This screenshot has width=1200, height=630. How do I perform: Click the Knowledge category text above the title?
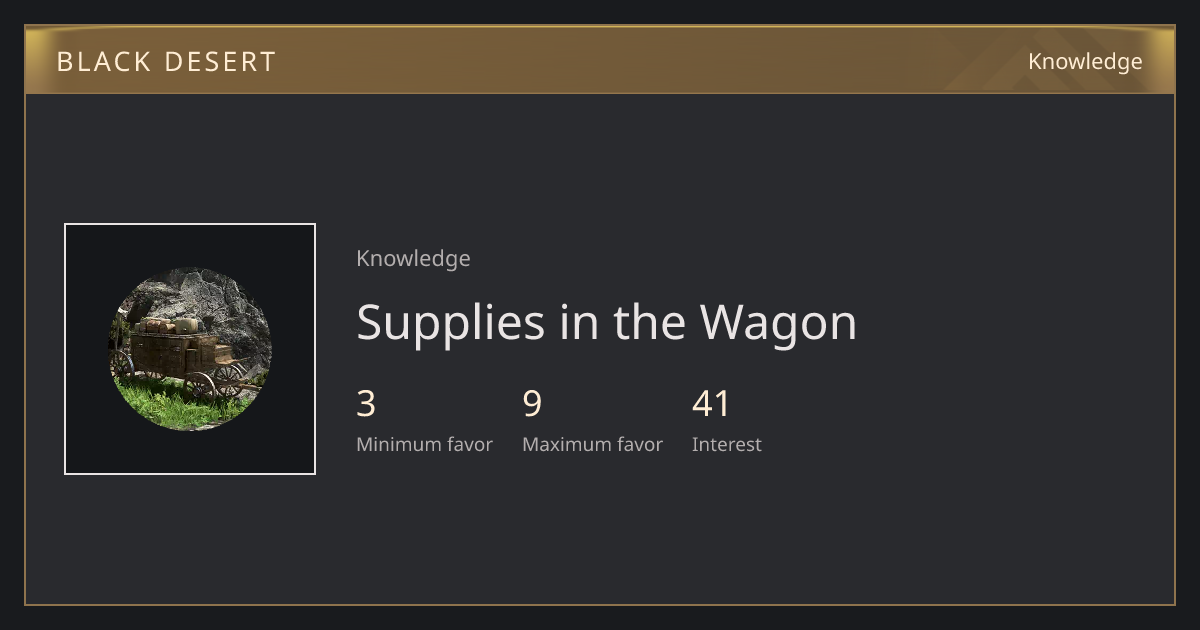(x=413, y=258)
